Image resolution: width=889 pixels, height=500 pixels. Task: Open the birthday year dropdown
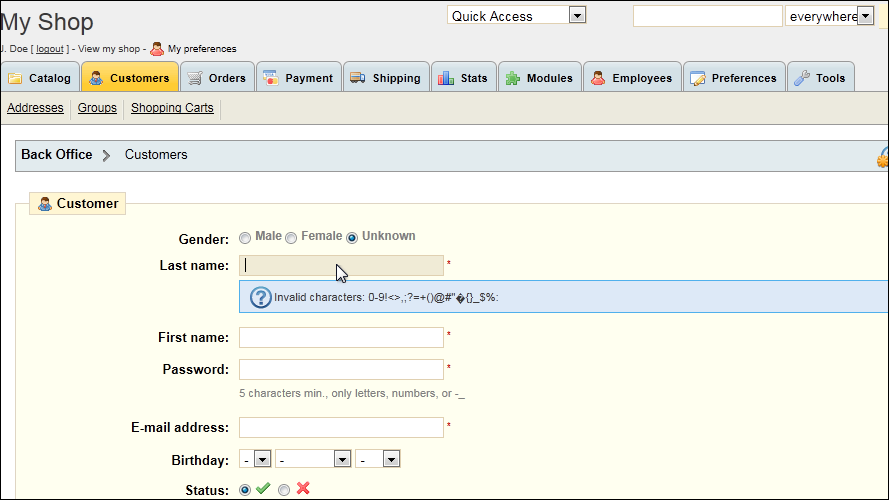coord(378,459)
